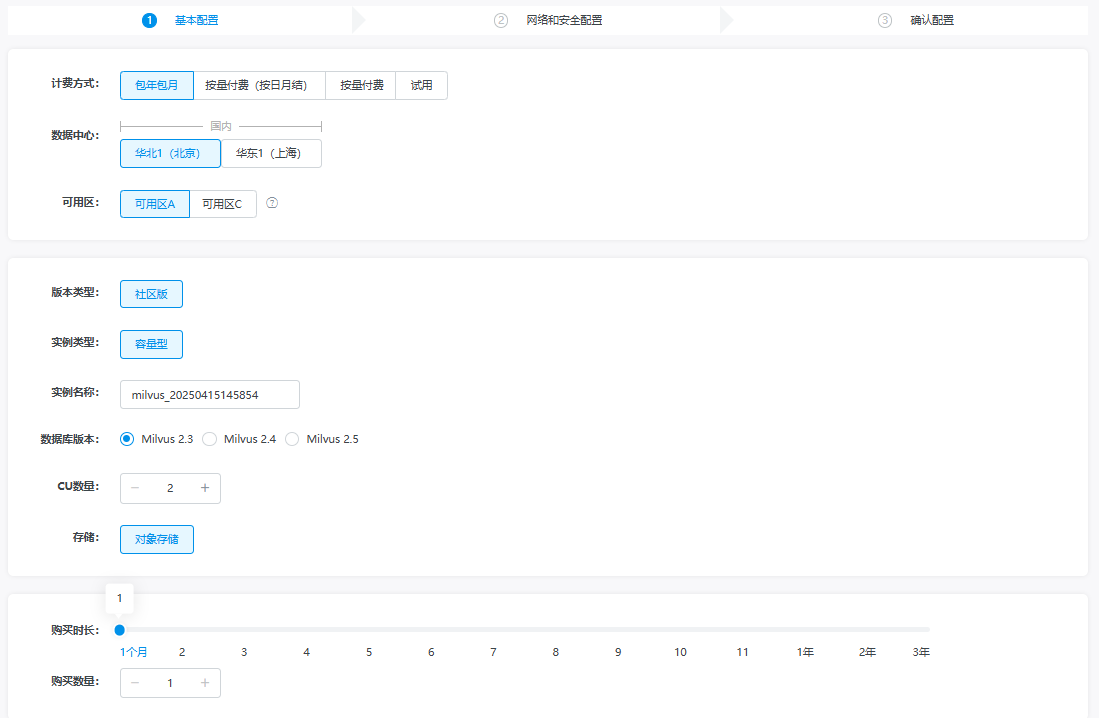The height and width of the screenshot is (718, 1099).
Task: Click the 实例名称 input field
Action: [209, 395]
